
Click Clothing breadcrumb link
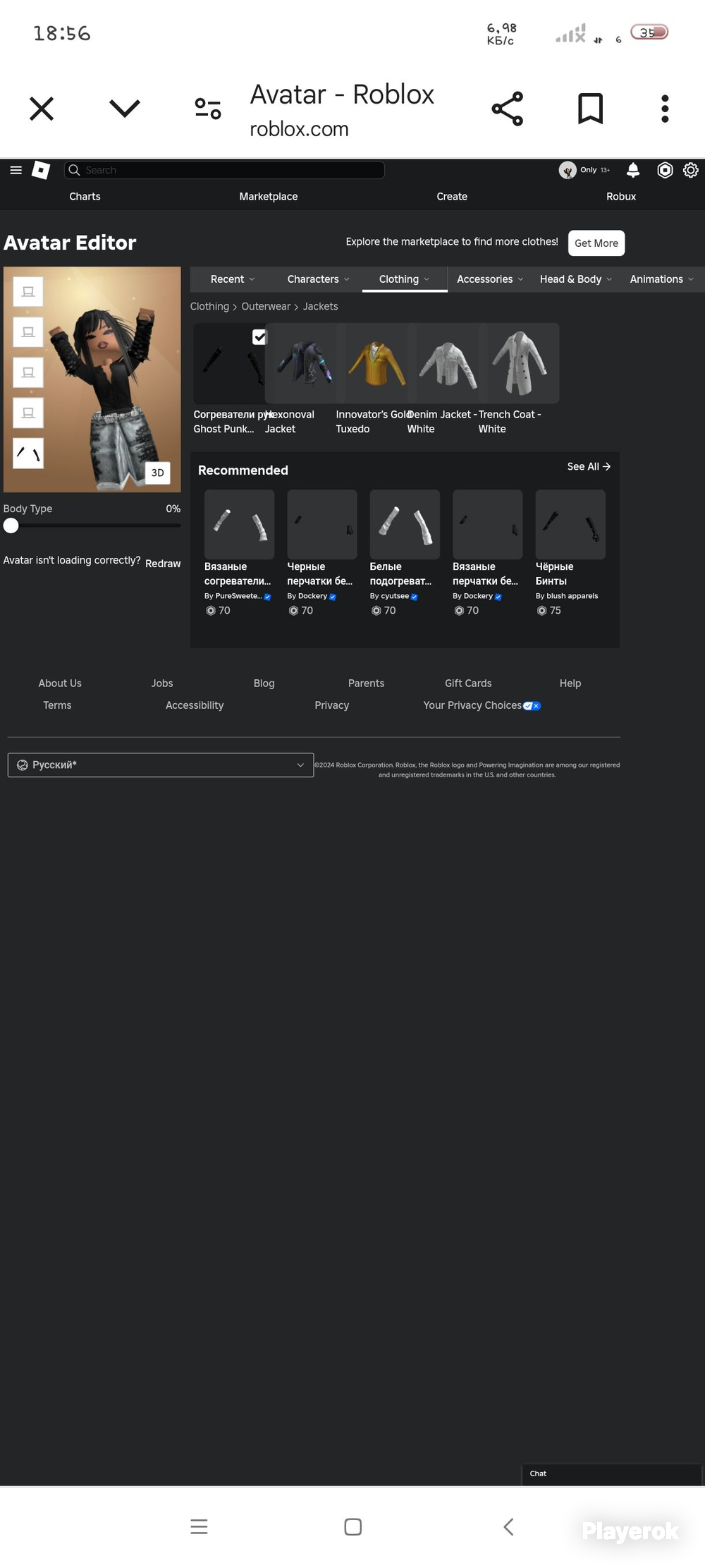pyautogui.click(x=209, y=306)
